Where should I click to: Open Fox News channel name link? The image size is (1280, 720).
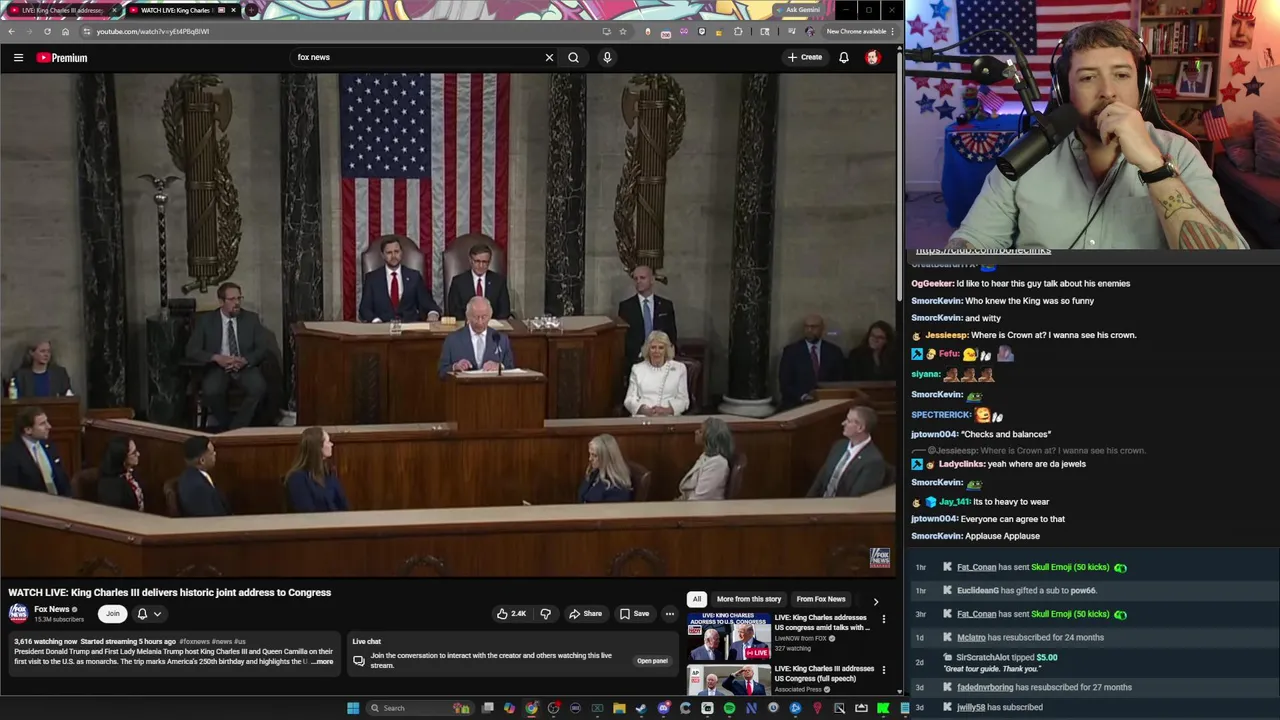coord(52,609)
